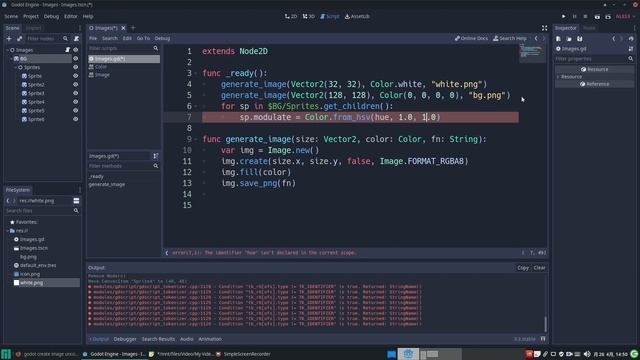Toggle FileSystem split view mode
The height and width of the screenshot is (360, 640).
coord(76,201)
